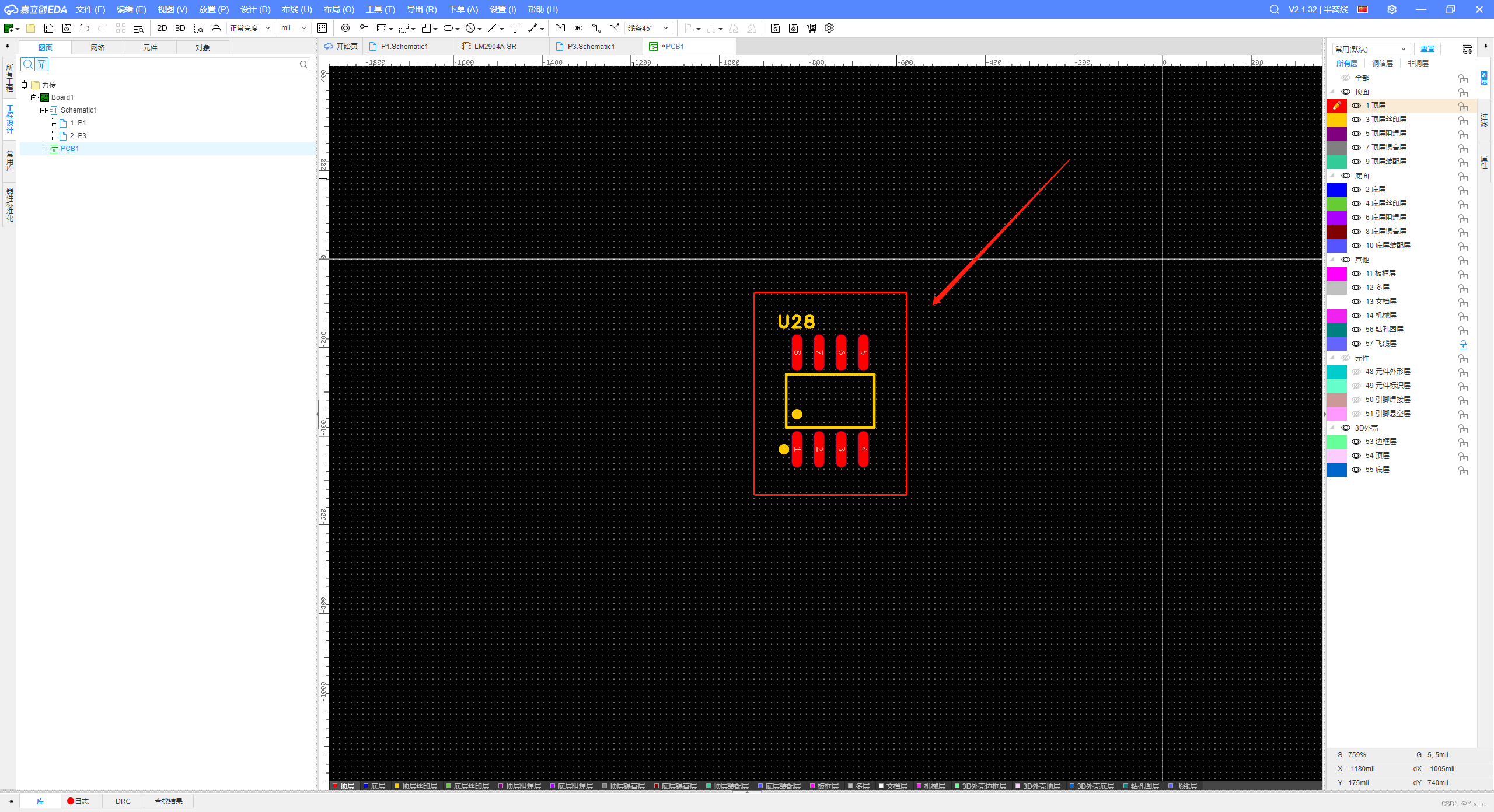The image size is (1494, 812).
Task: Open the order PCB cart icon
Action: (811, 28)
